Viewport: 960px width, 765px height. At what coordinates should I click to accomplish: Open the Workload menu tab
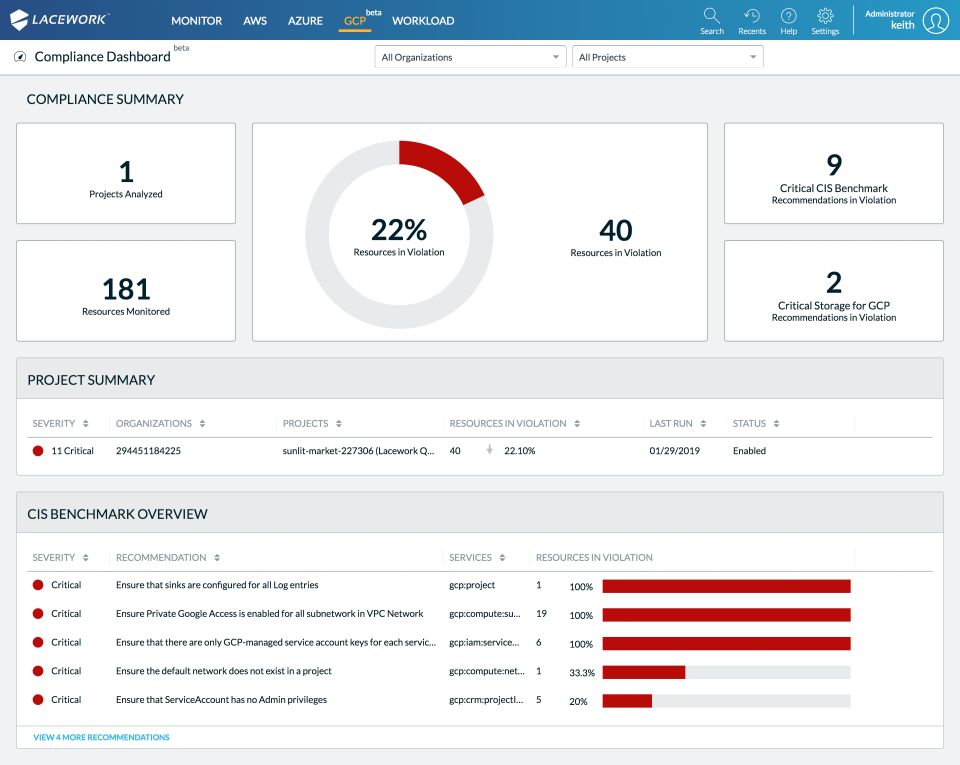point(423,20)
